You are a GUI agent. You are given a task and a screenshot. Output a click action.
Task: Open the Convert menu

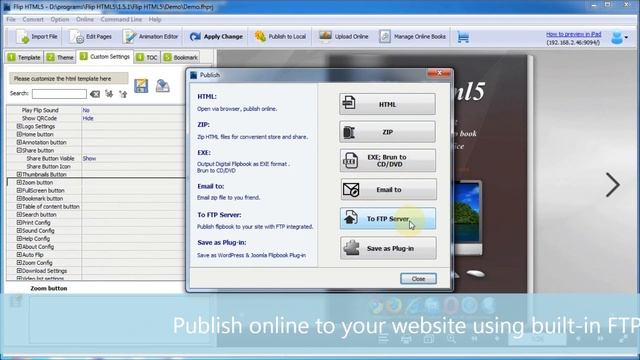point(33,19)
